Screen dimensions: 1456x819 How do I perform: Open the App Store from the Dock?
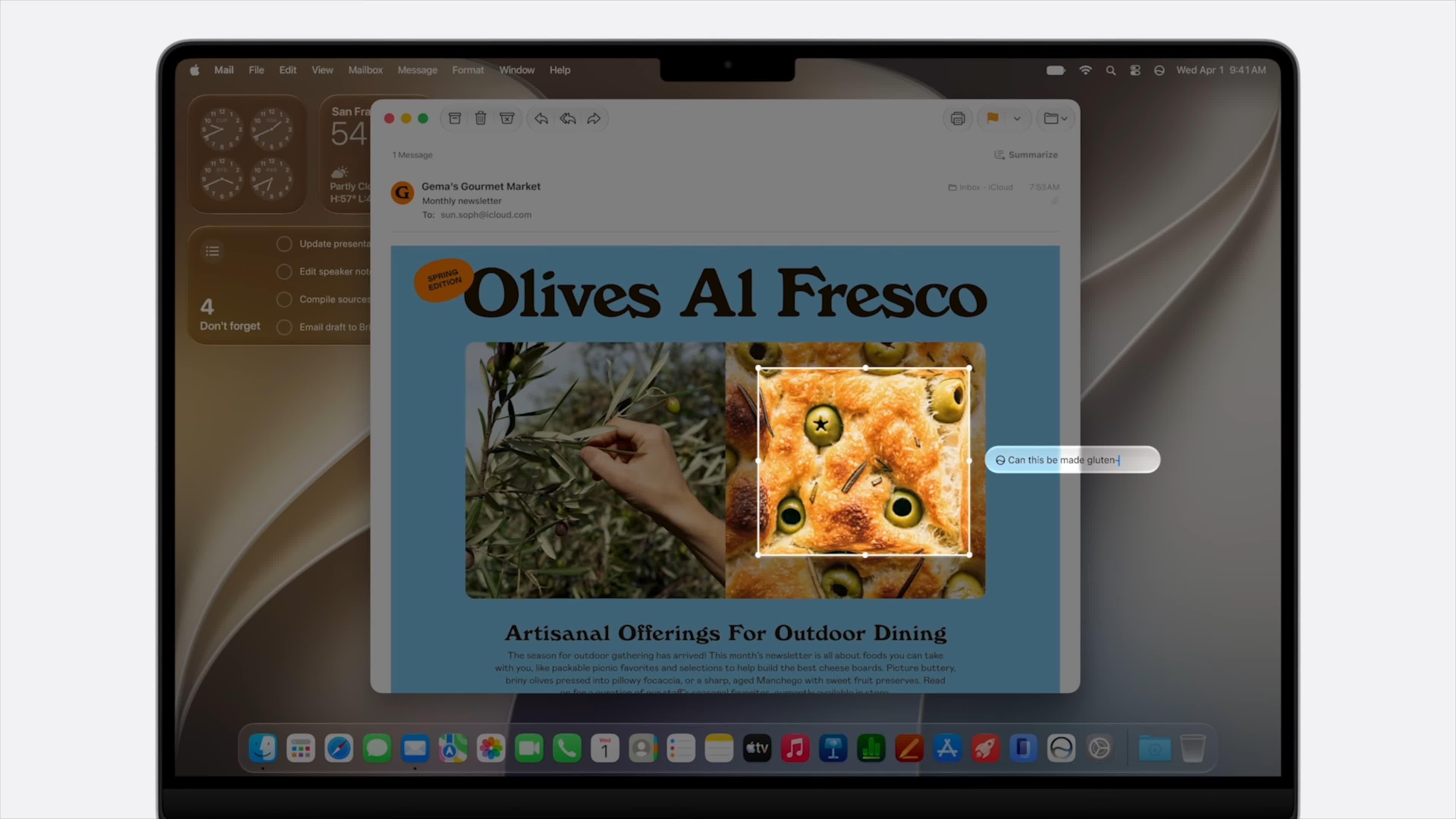[947, 748]
